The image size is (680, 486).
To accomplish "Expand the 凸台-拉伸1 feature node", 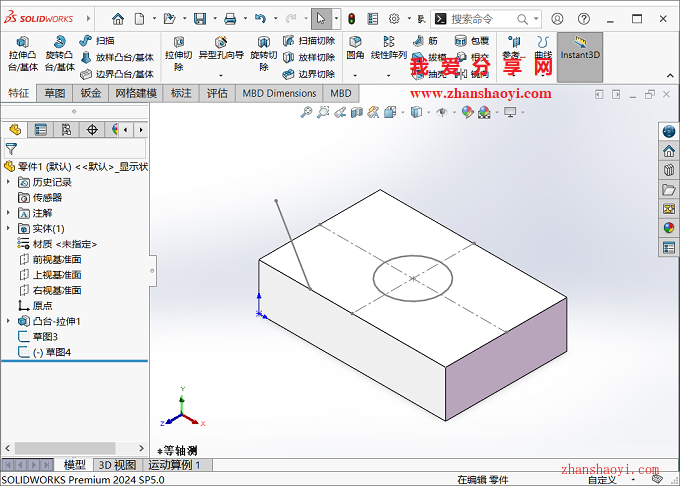I will click(10, 321).
